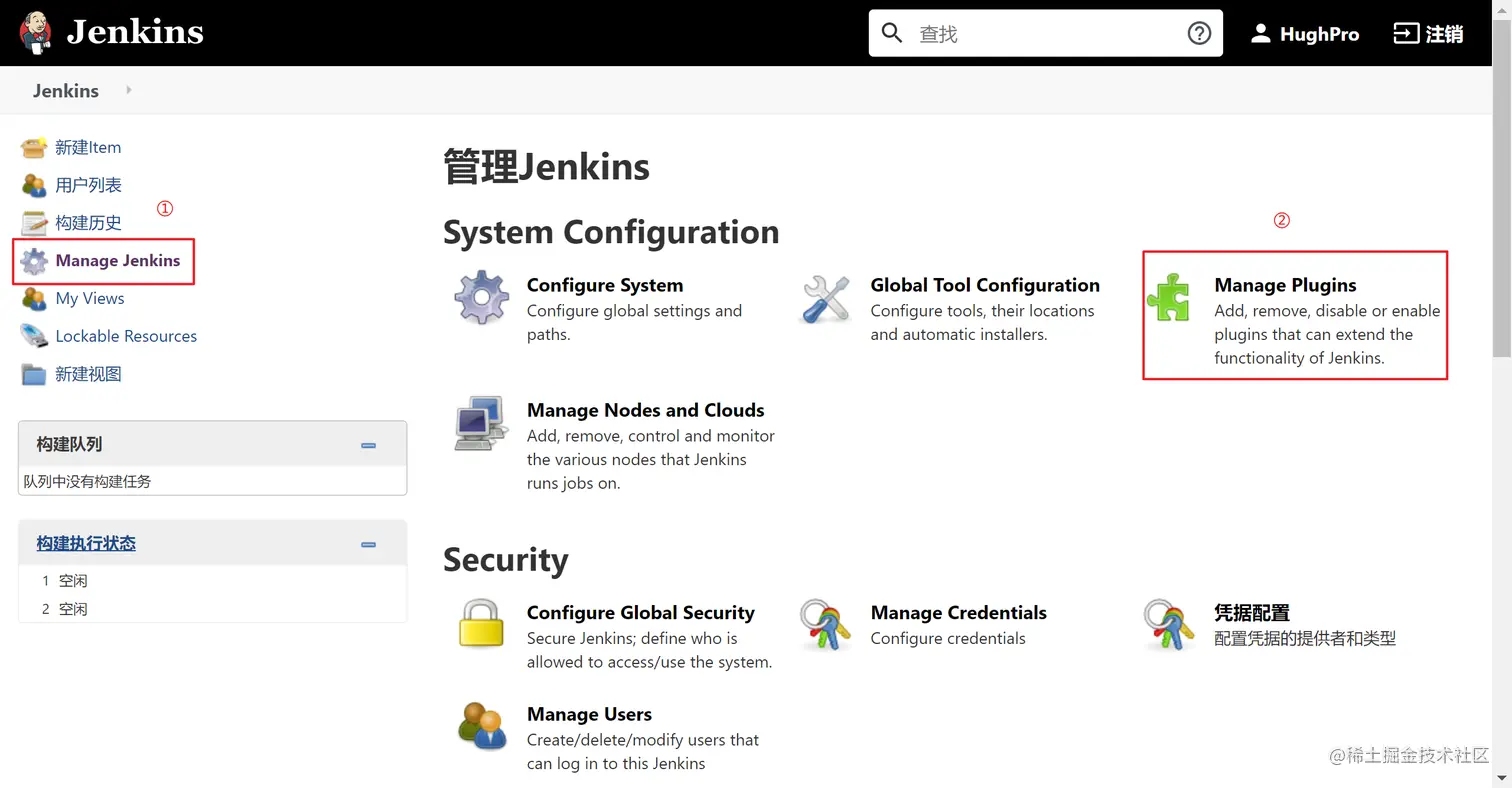This screenshot has width=1512, height=788.
Task: Open My Views in sidebar
Action: 90,298
